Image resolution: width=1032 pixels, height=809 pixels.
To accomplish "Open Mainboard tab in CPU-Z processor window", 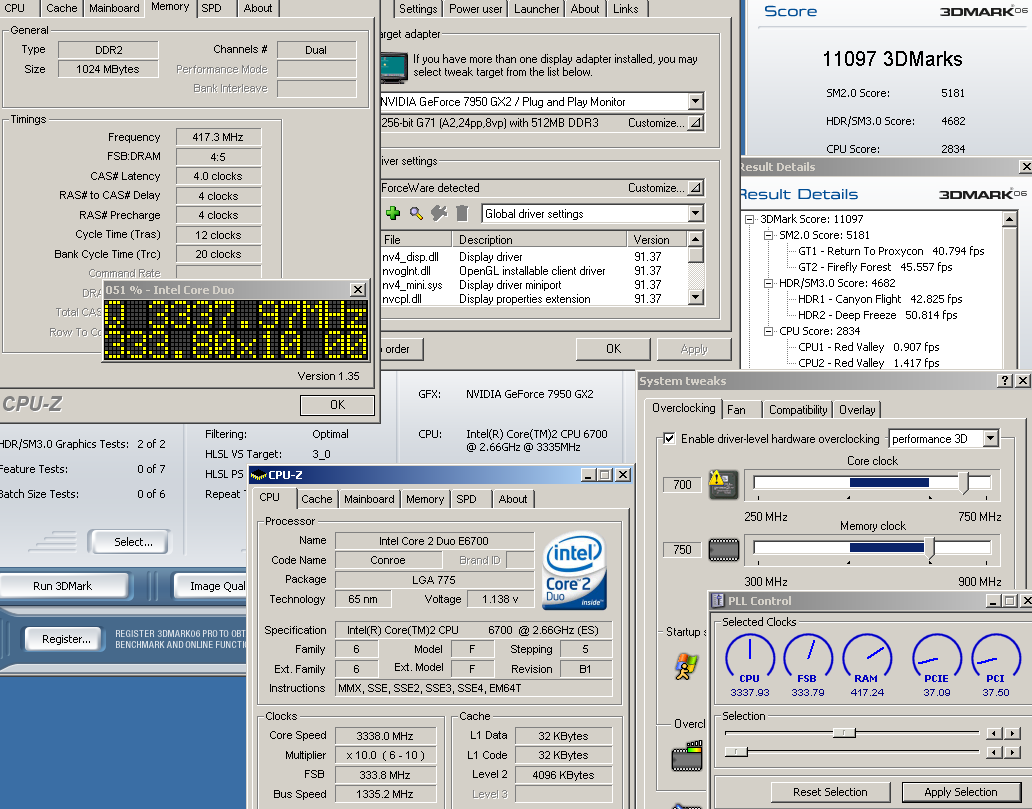I will [369, 499].
